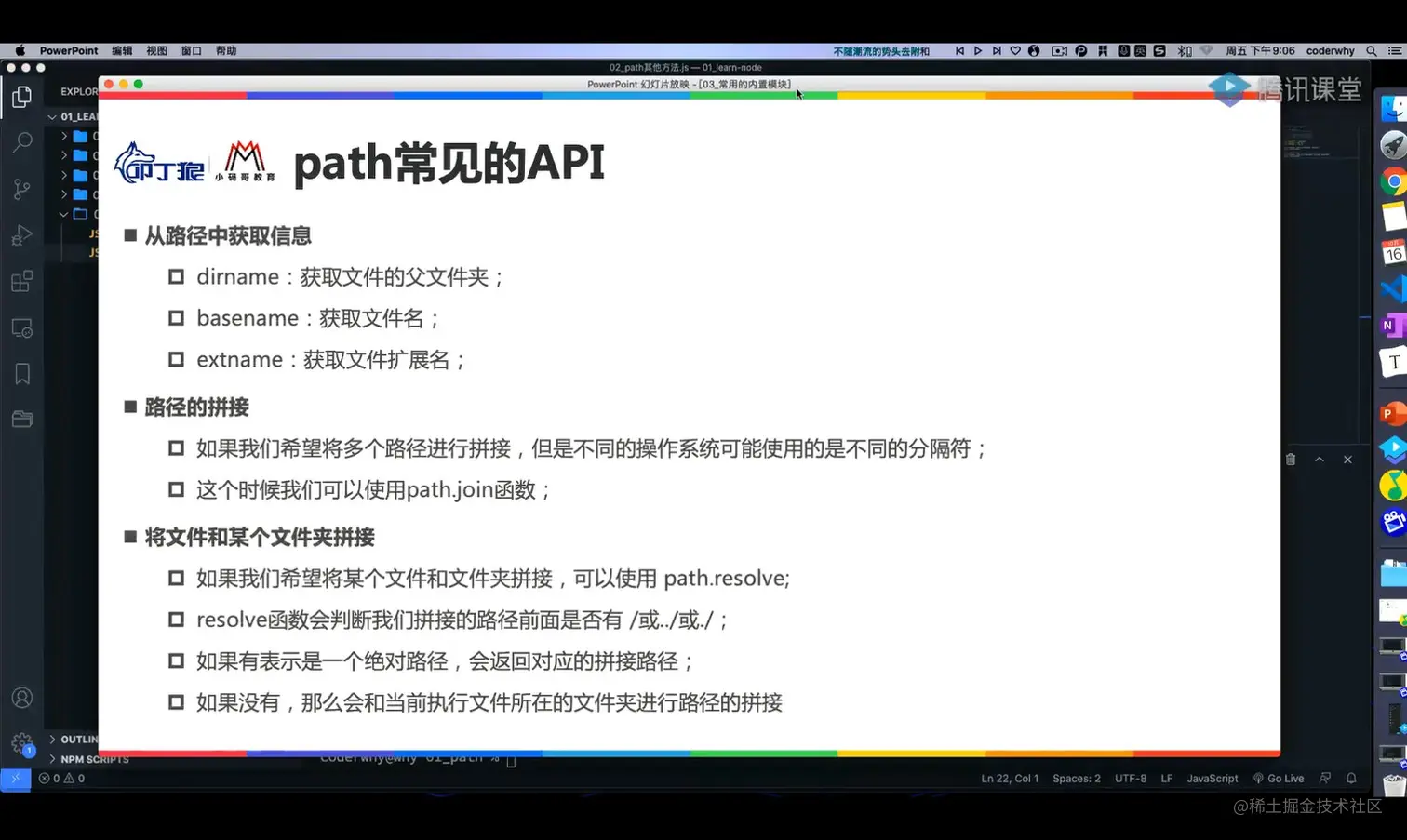Open the Source Control view
This screenshot has height=840, width=1407.
click(22, 189)
